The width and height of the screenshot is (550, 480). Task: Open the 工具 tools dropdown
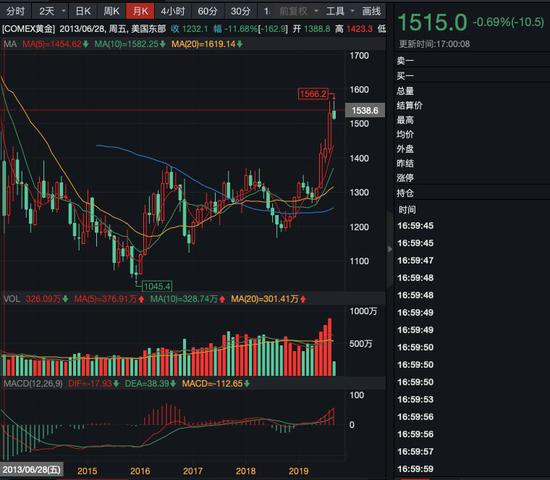(x=352, y=11)
